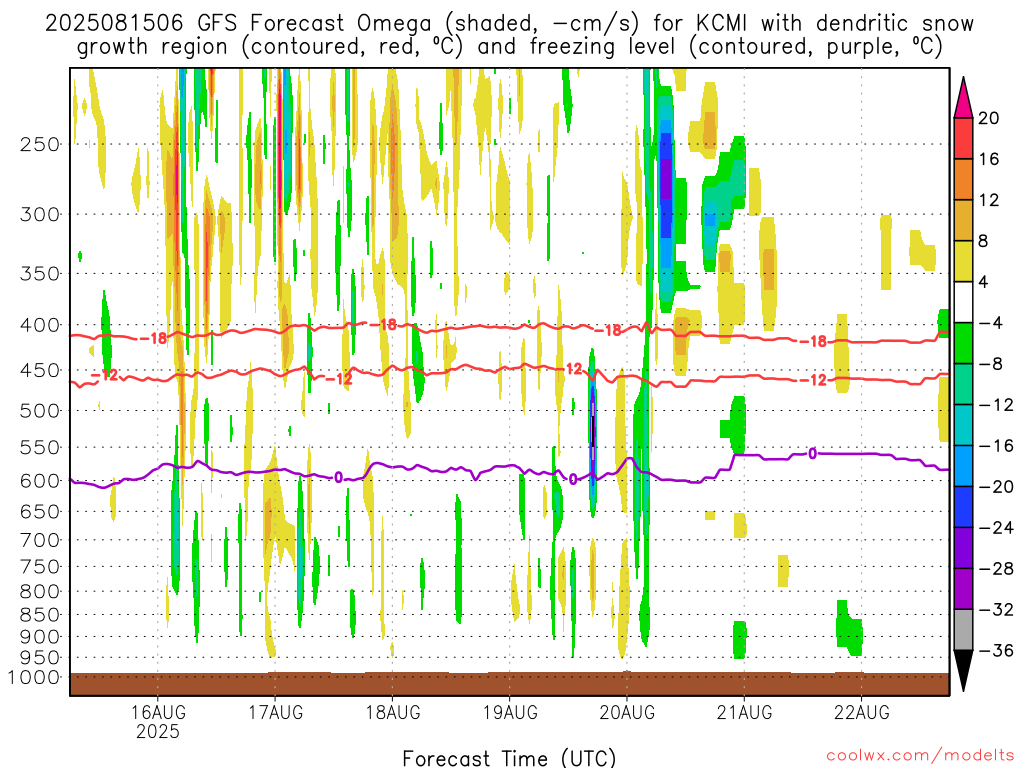Click the colorbar tick label -28
The width and height of the screenshot is (1024, 768).
pos(996,569)
